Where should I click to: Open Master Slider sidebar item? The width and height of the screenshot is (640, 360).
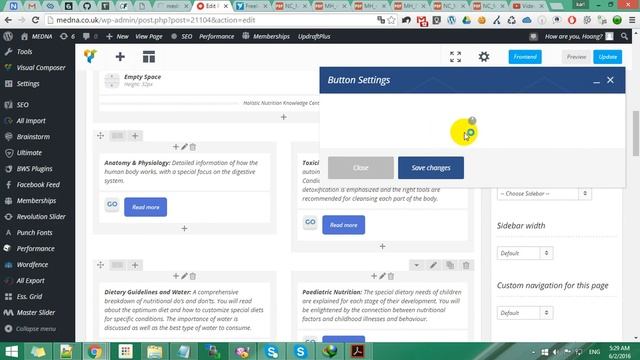(x=36, y=313)
